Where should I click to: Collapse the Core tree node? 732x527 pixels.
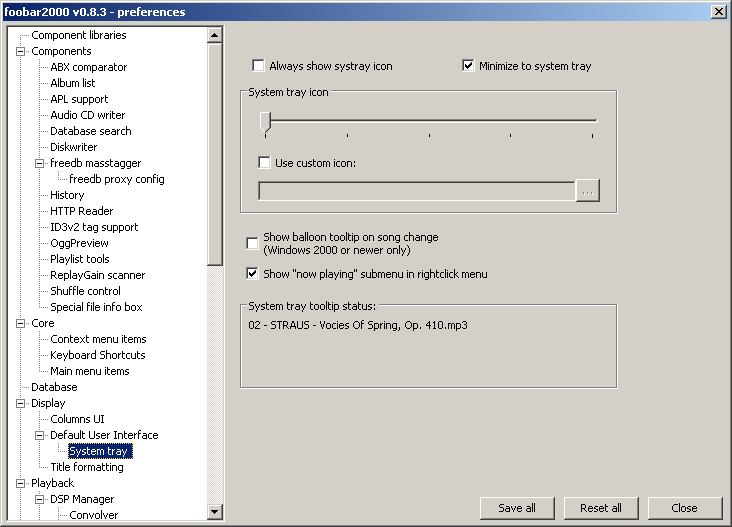(21, 323)
